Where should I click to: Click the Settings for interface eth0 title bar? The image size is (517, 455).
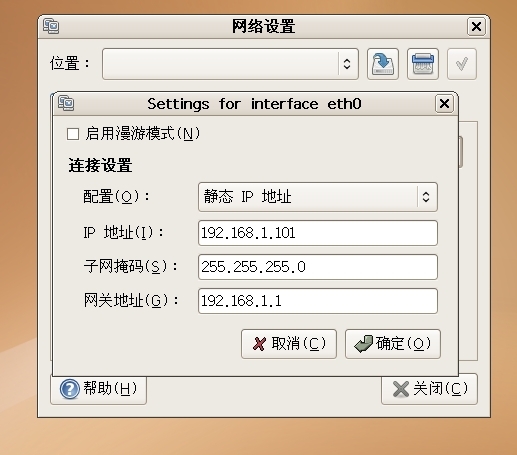pyautogui.click(x=254, y=104)
